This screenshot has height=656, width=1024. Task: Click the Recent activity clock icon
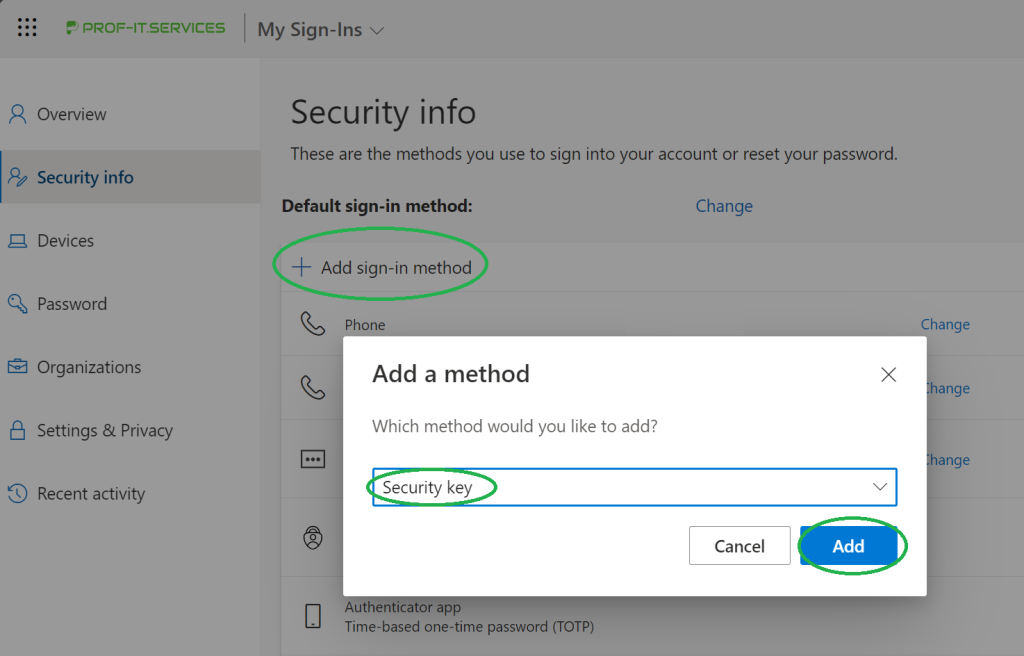pos(17,494)
